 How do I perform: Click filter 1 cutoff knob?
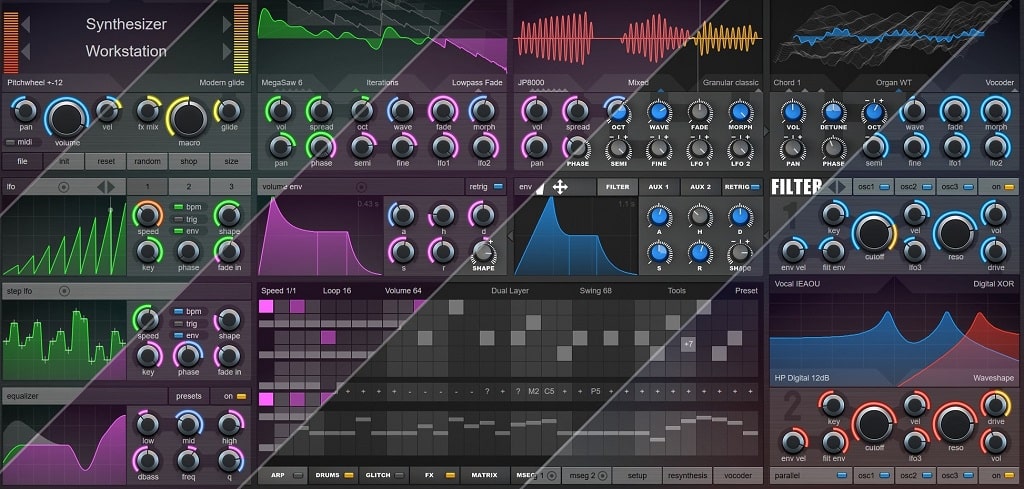(x=874, y=233)
